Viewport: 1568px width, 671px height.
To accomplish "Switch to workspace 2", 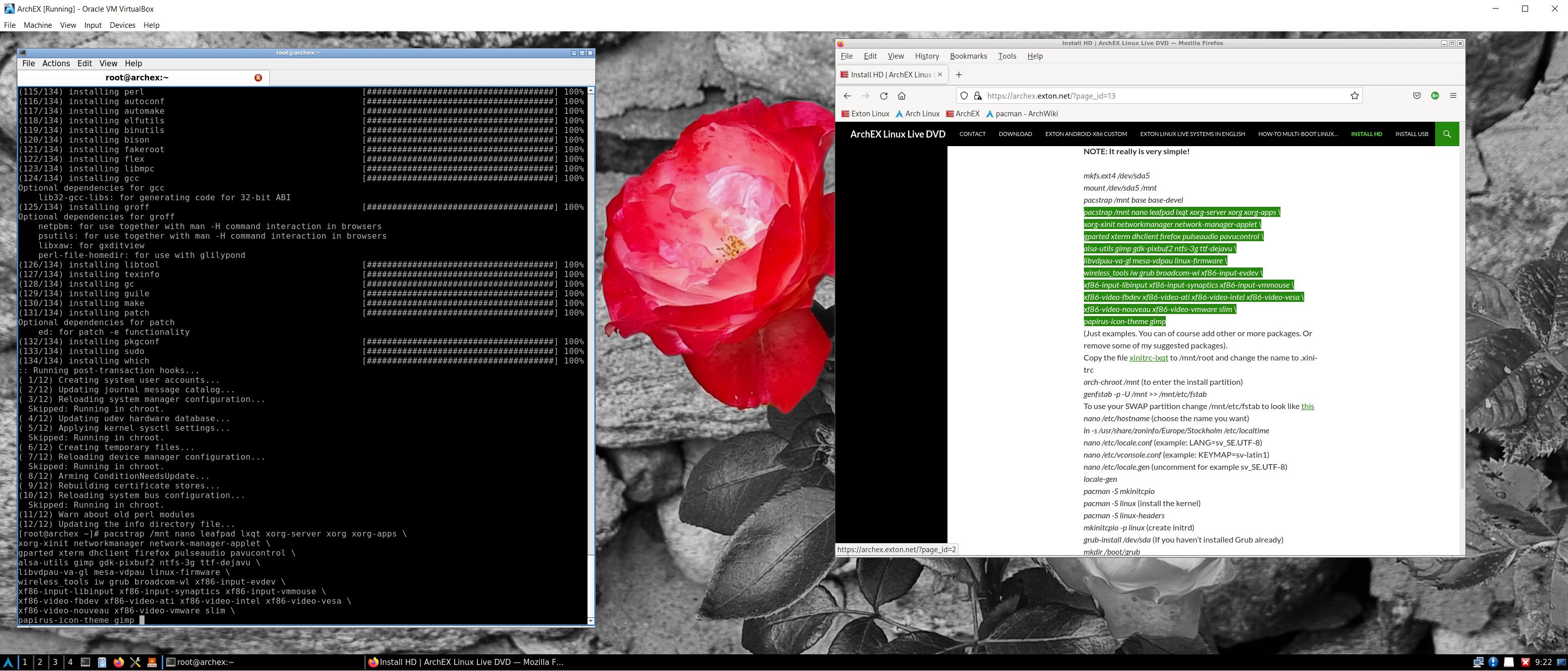I will coord(40,662).
